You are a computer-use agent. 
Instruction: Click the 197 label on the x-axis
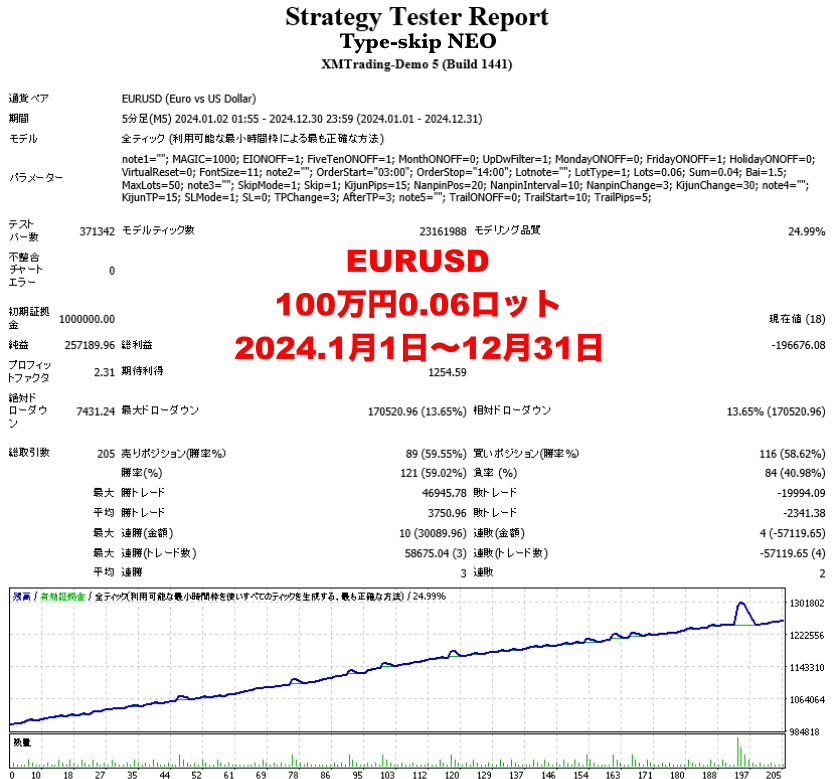[740, 774]
